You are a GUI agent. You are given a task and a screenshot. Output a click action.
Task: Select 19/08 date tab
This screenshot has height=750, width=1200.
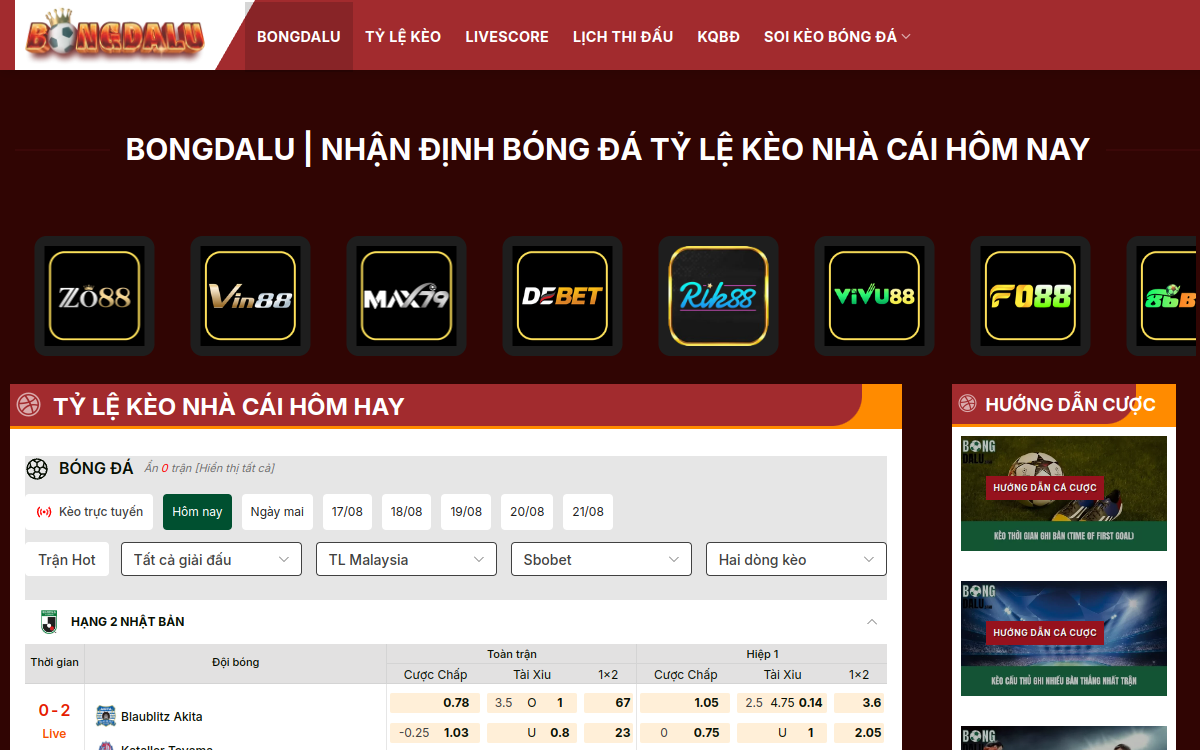tap(466, 512)
